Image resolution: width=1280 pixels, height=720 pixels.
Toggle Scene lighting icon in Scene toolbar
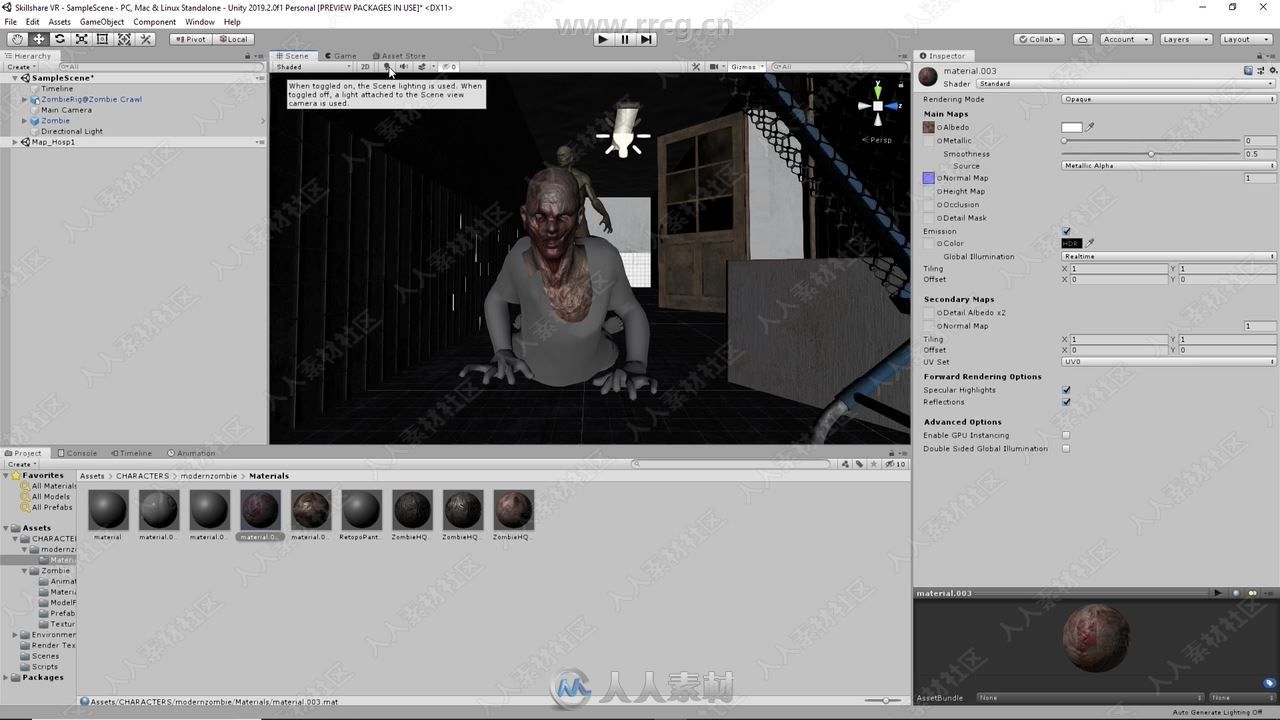click(x=387, y=67)
